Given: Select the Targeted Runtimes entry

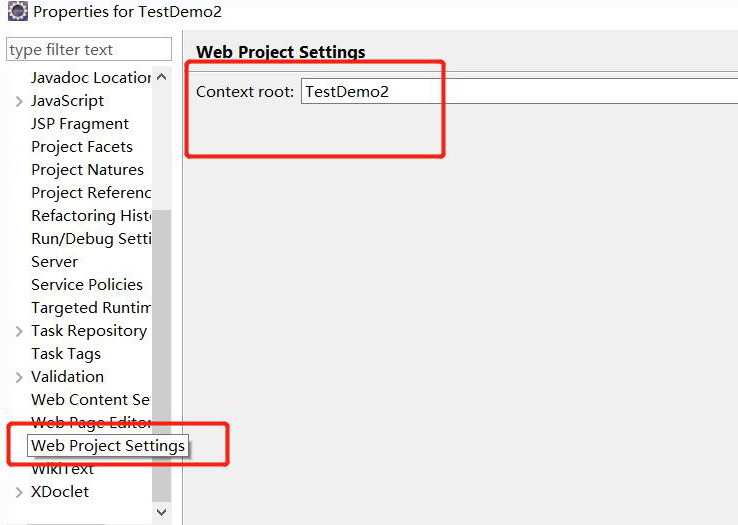Looking at the screenshot, I should coord(91,308).
